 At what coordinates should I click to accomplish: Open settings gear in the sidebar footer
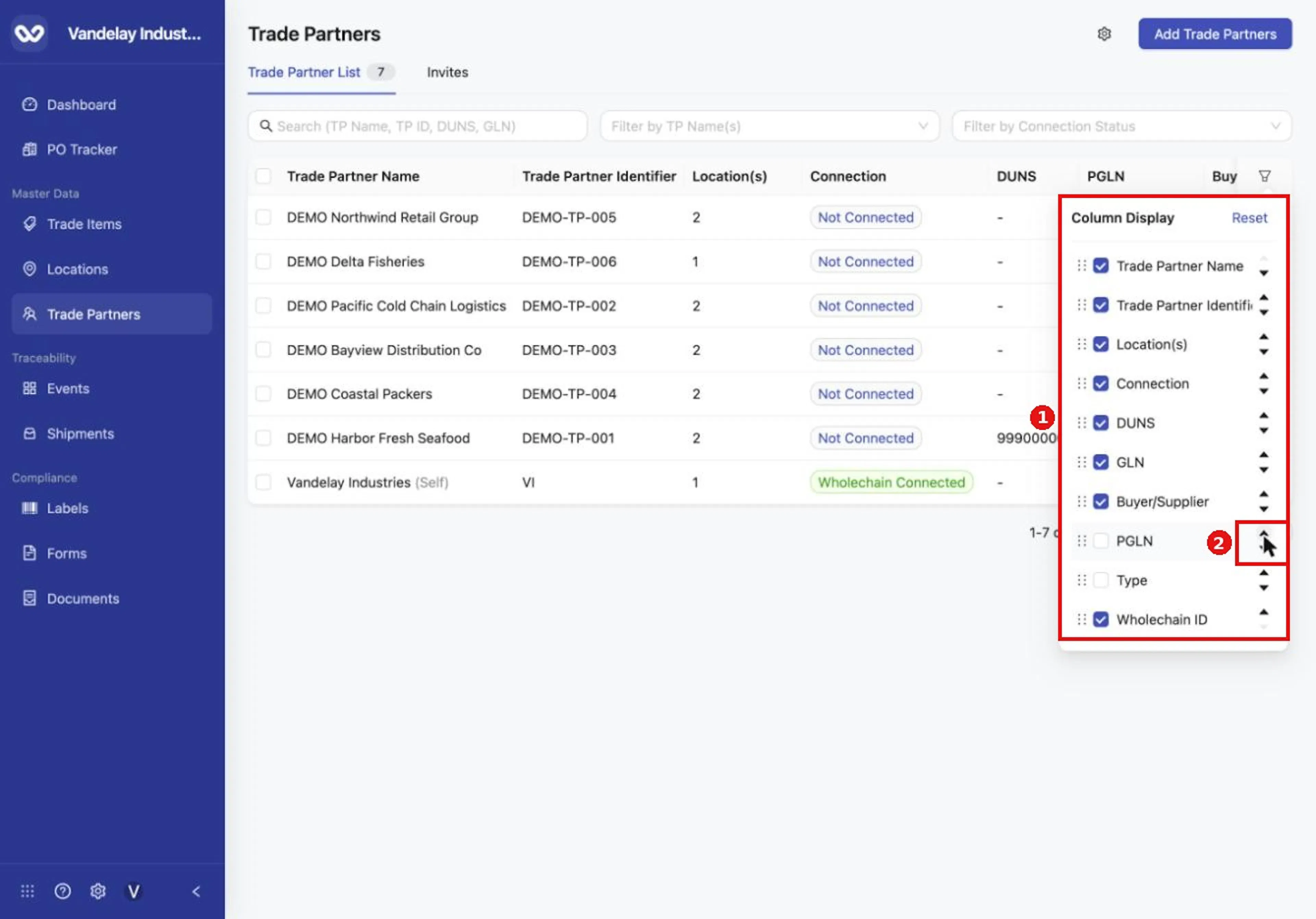(x=98, y=891)
